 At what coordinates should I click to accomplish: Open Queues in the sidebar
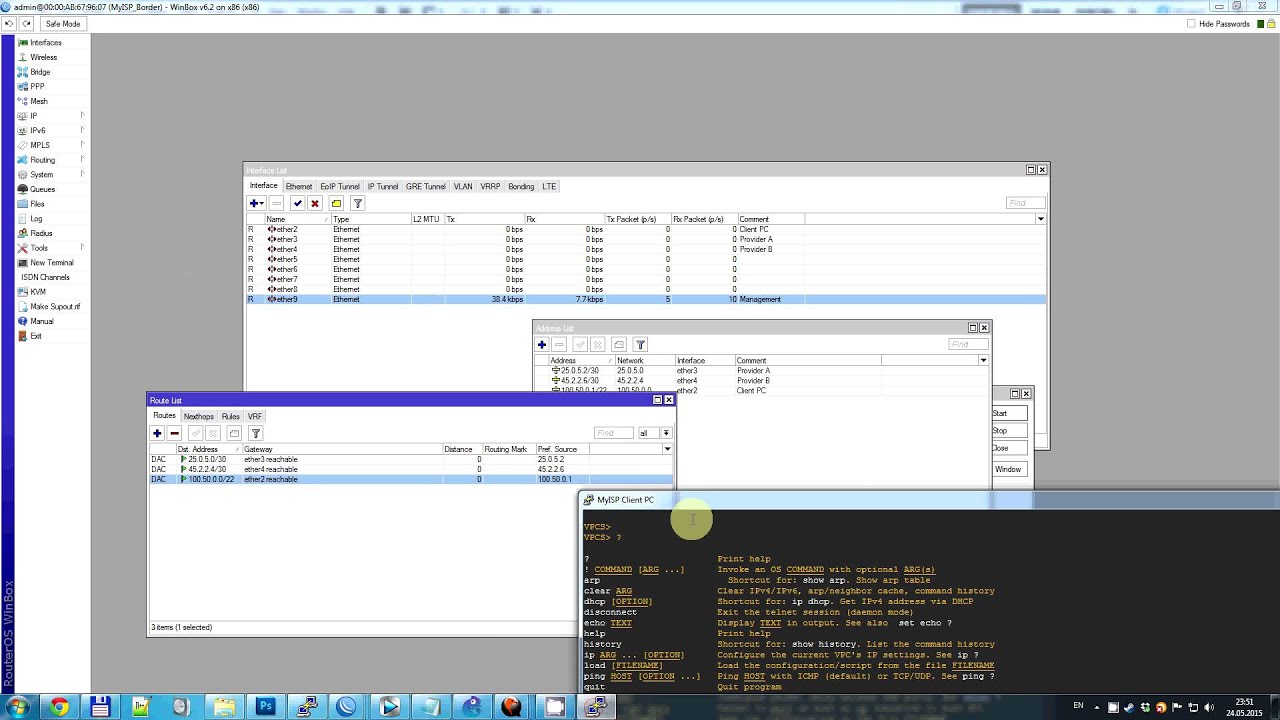coord(42,189)
